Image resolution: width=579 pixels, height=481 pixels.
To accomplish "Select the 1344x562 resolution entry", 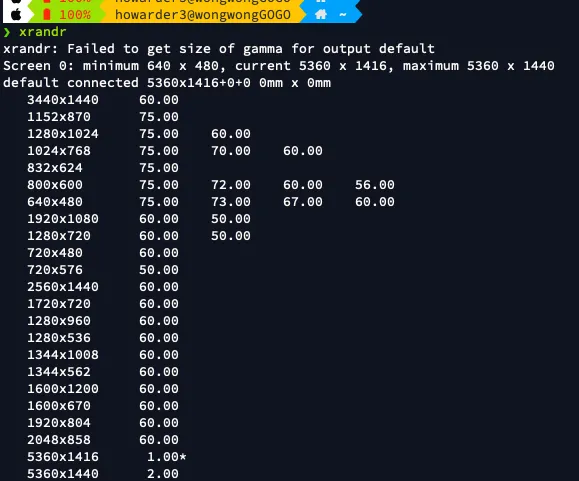I will (59, 371).
